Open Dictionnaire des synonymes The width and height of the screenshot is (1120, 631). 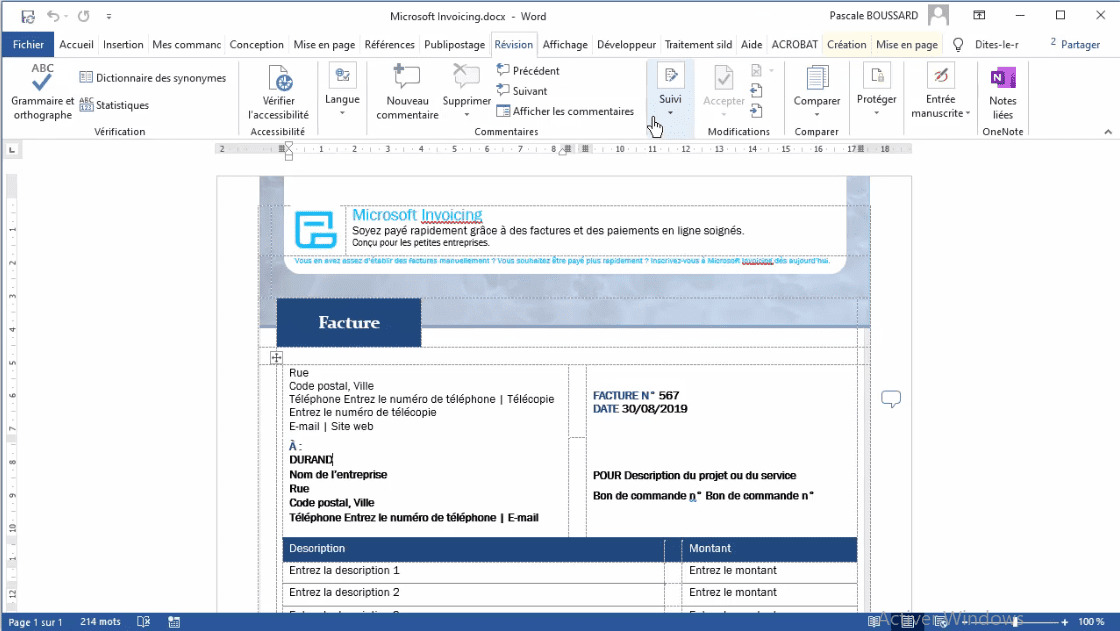tap(153, 78)
